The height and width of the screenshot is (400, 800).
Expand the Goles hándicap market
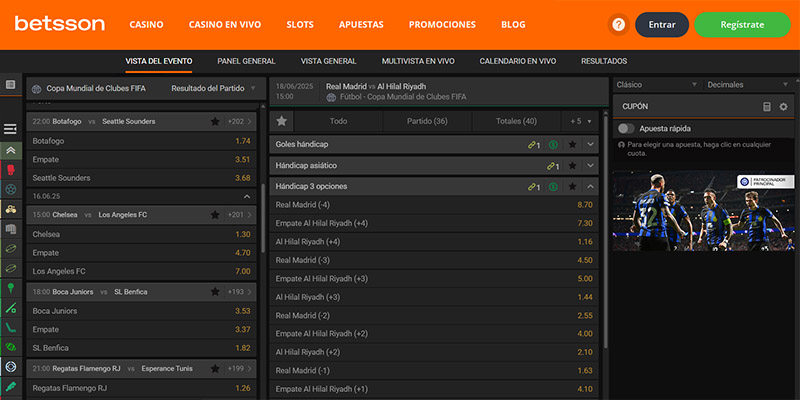coord(590,145)
